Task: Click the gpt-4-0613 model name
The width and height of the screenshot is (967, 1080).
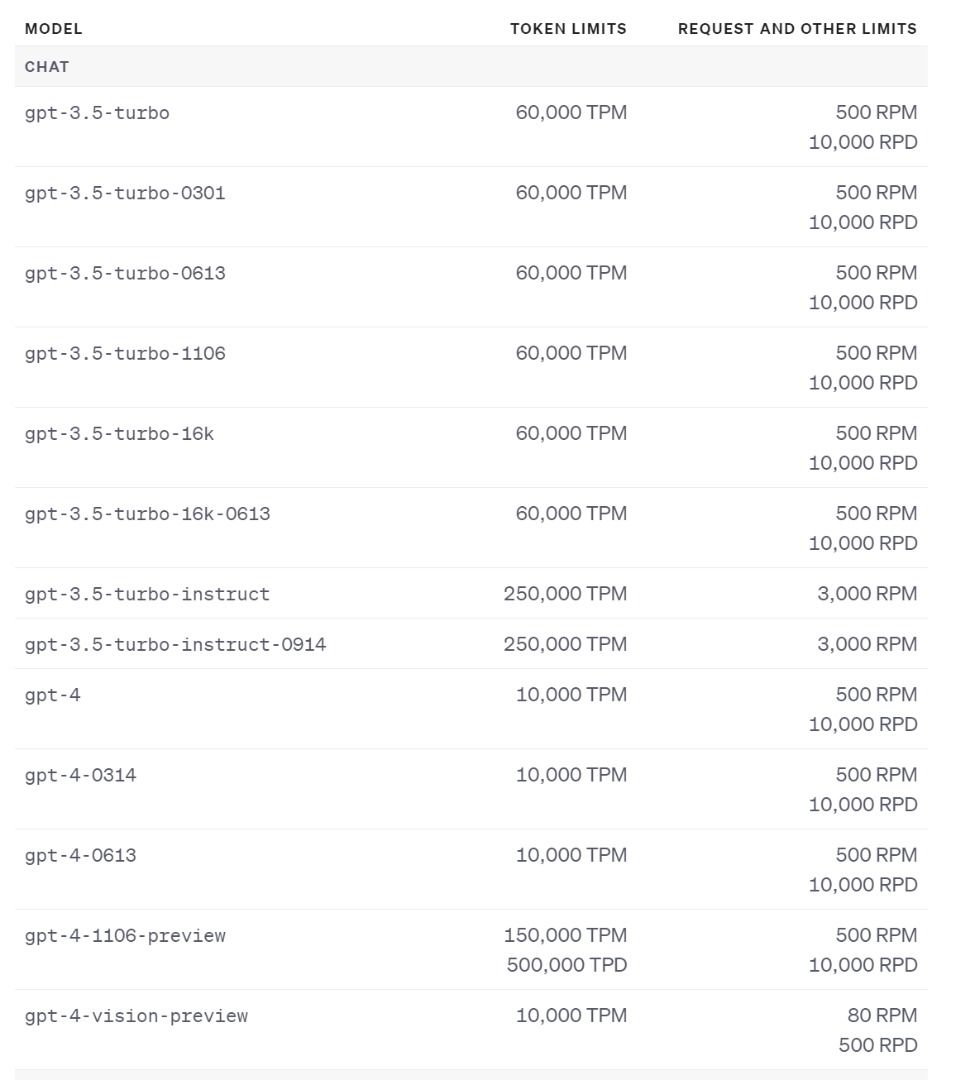Action: 80,856
